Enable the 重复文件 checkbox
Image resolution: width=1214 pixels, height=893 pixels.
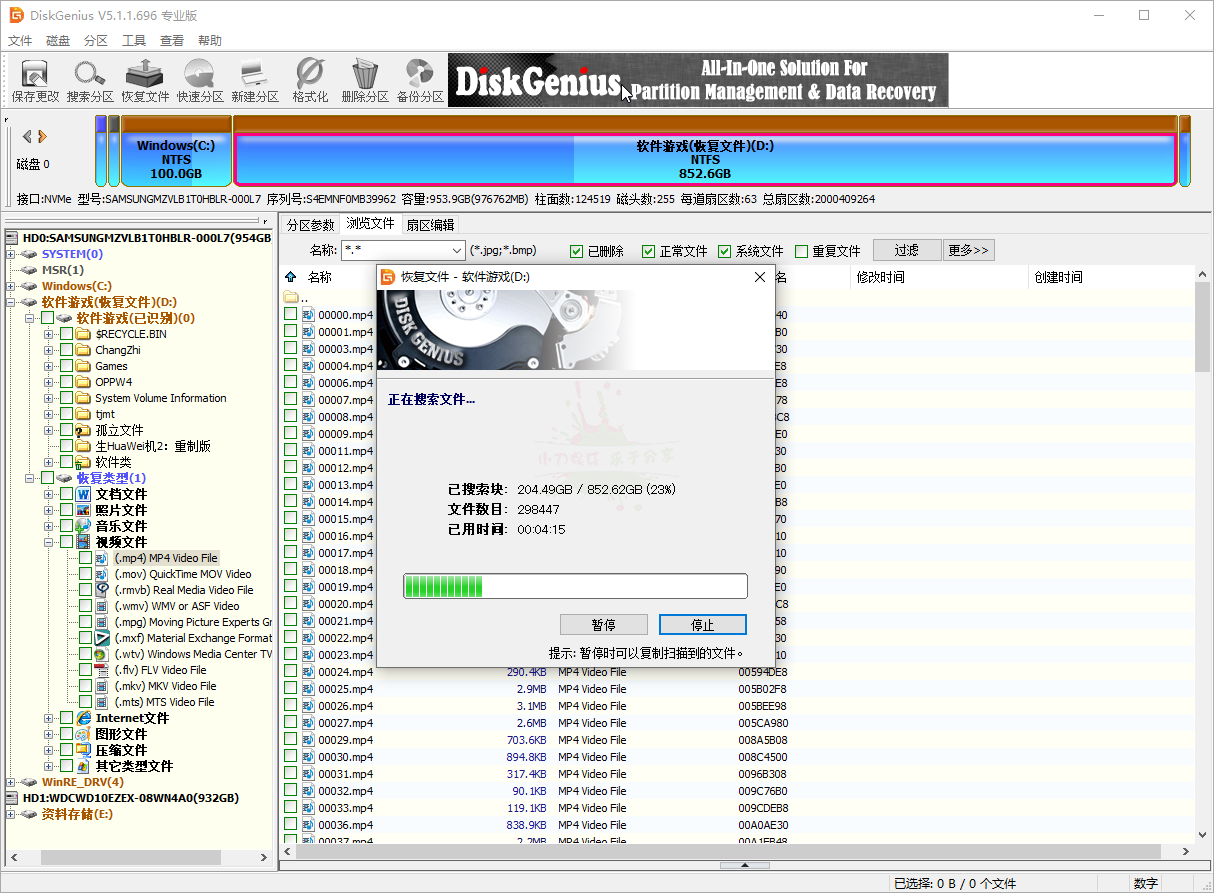[x=801, y=251]
